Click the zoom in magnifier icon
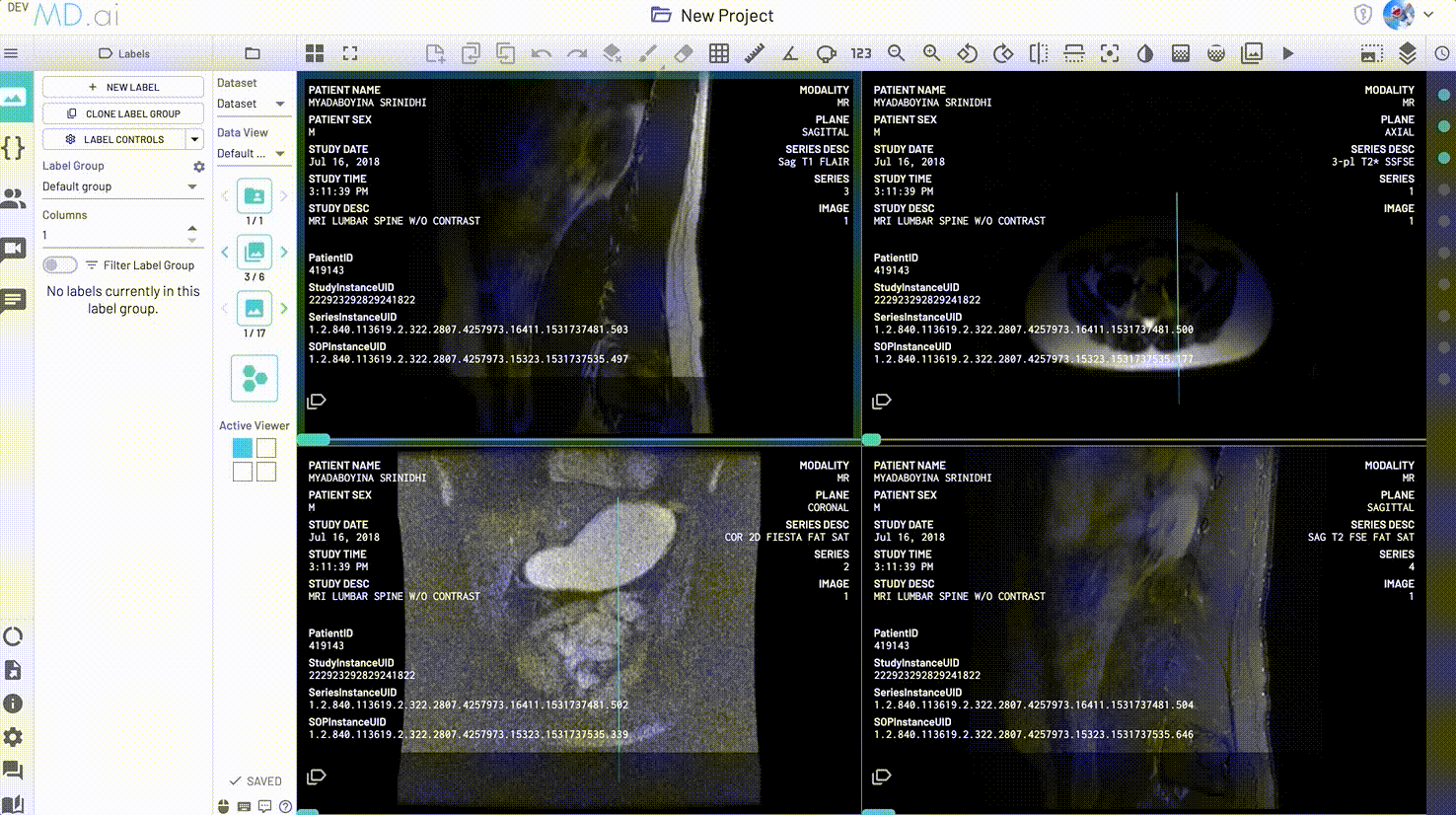The height and width of the screenshot is (815, 1456). pyautogui.click(x=931, y=53)
